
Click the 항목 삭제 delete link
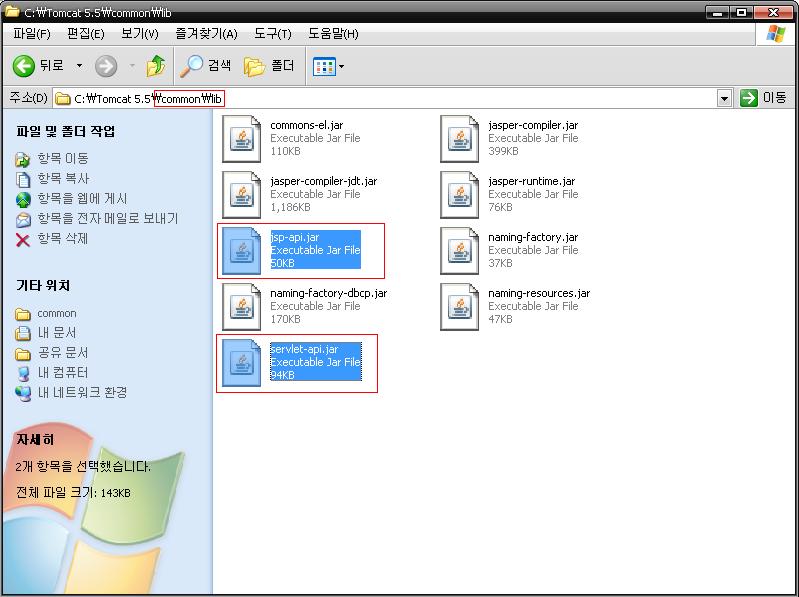click(63, 238)
